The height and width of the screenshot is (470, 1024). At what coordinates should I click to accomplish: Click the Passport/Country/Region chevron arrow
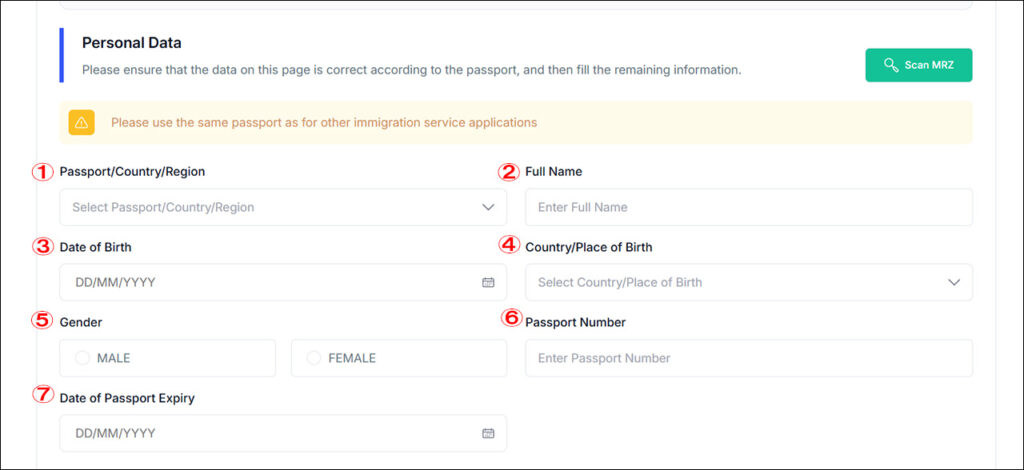click(x=488, y=208)
